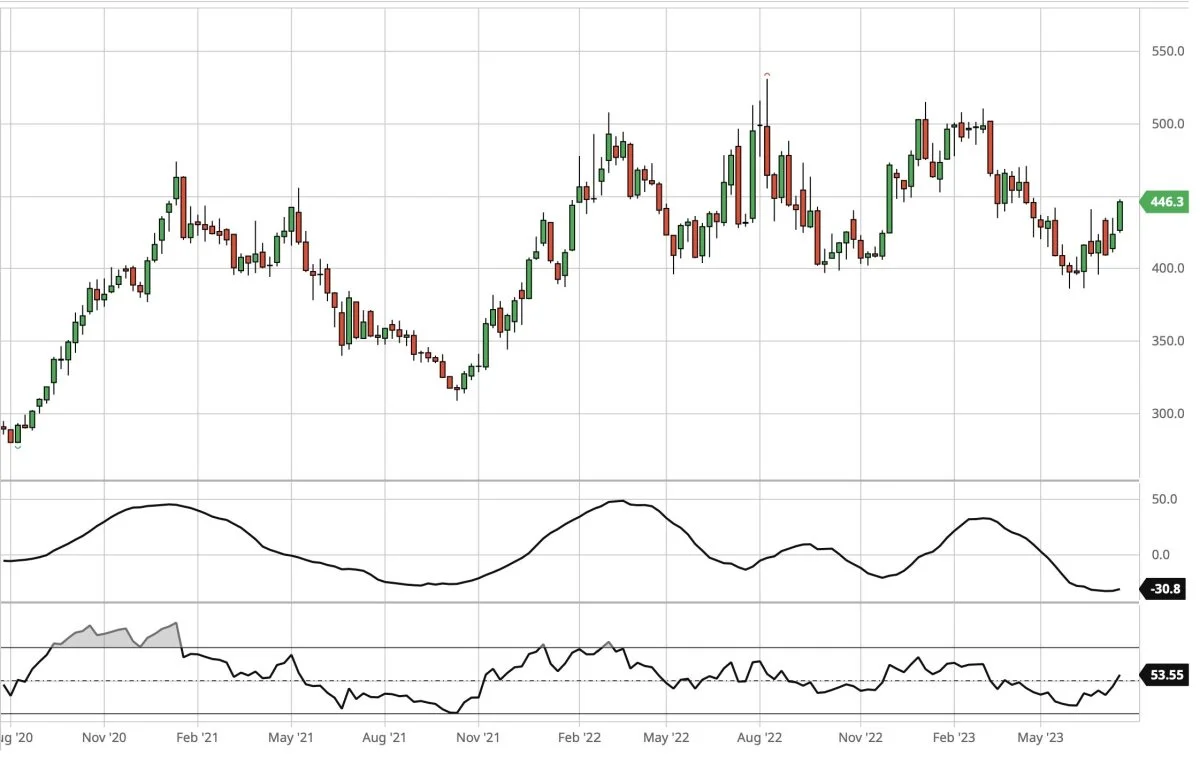Screen dimensions: 1200x757
Task: Select the May '23 date label
Action: click(x=1040, y=738)
